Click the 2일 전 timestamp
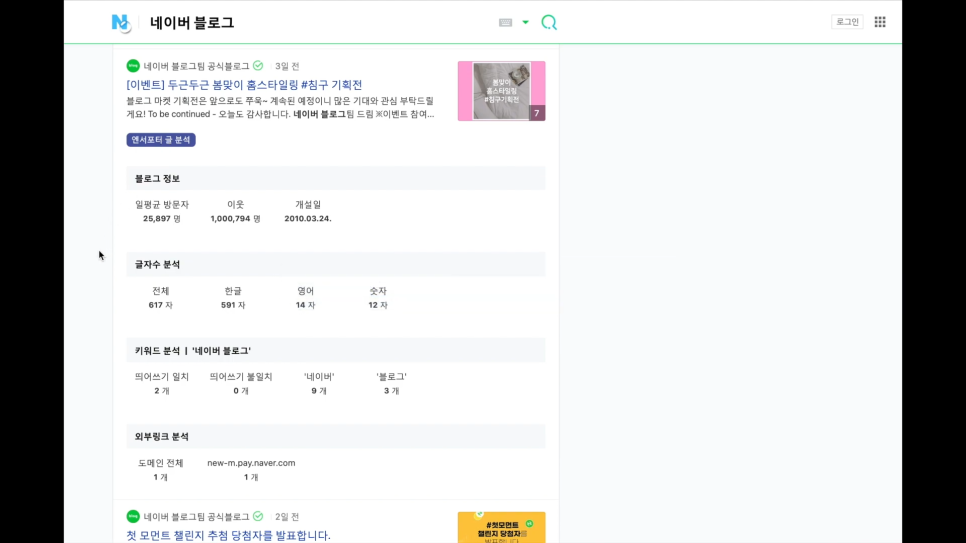 287,516
